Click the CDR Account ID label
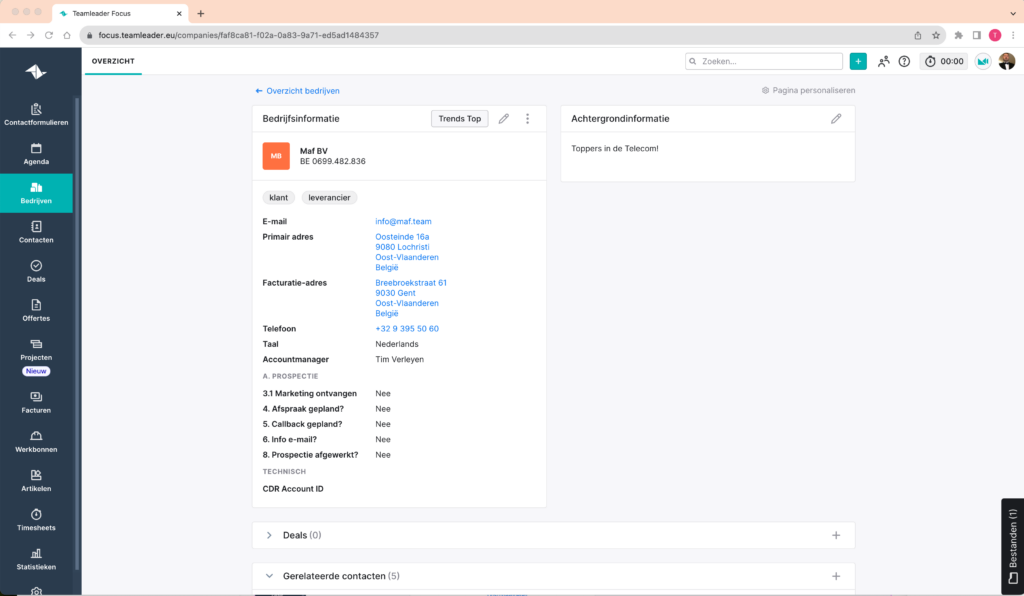The height and width of the screenshot is (596, 1024). 293,489
